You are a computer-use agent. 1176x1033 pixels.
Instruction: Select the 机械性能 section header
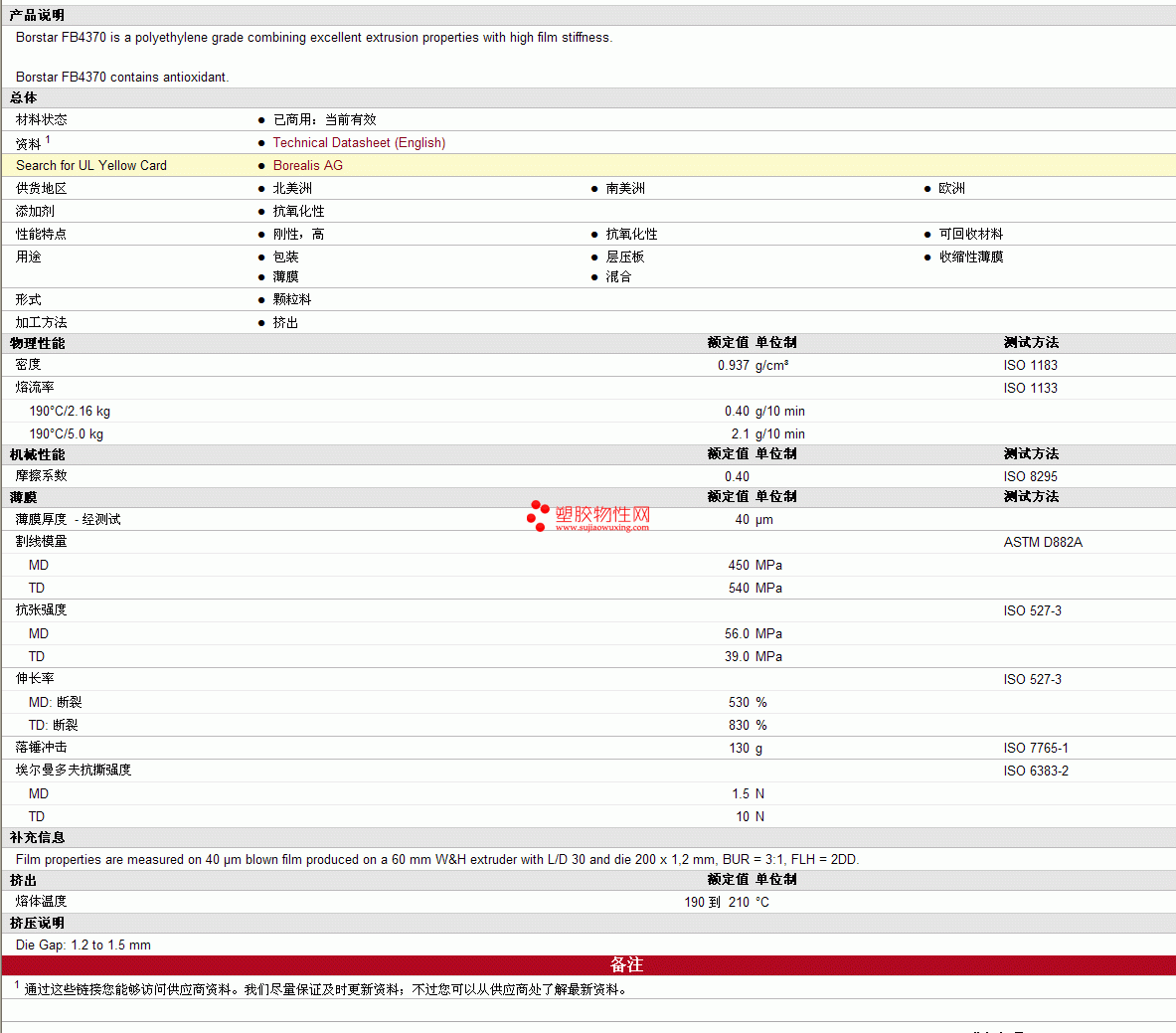(37, 454)
